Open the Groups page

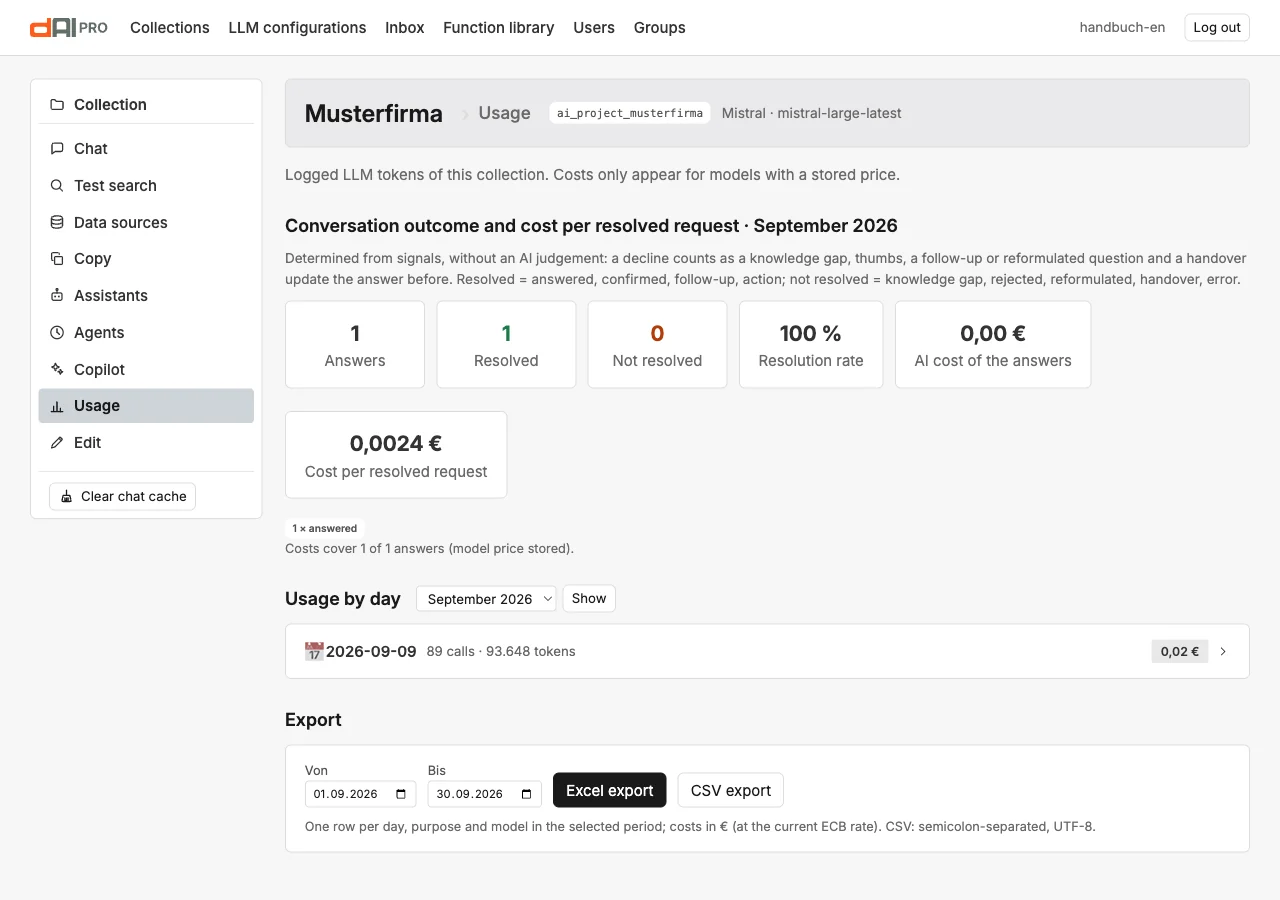660,28
